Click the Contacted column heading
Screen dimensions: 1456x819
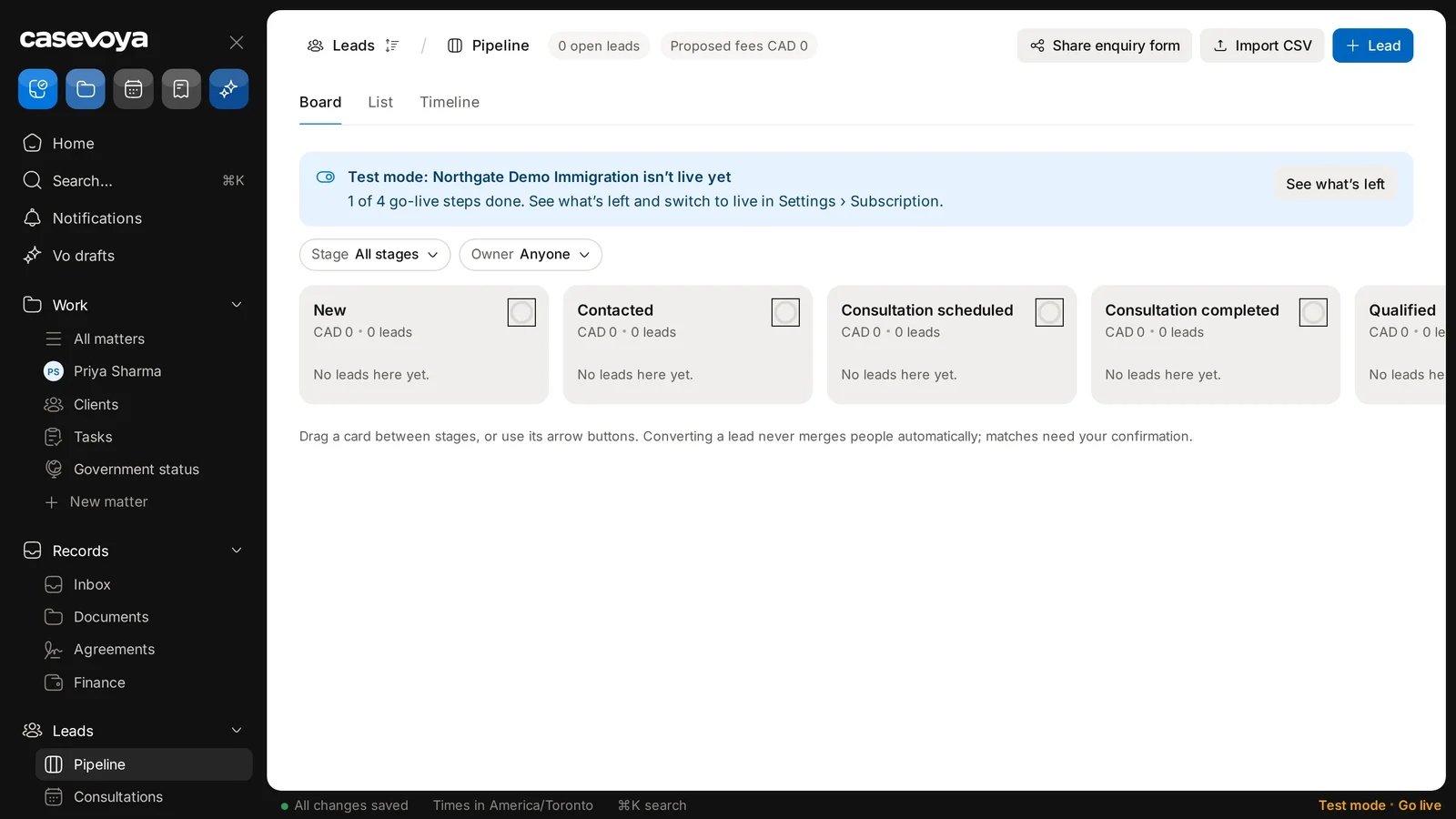[615, 310]
